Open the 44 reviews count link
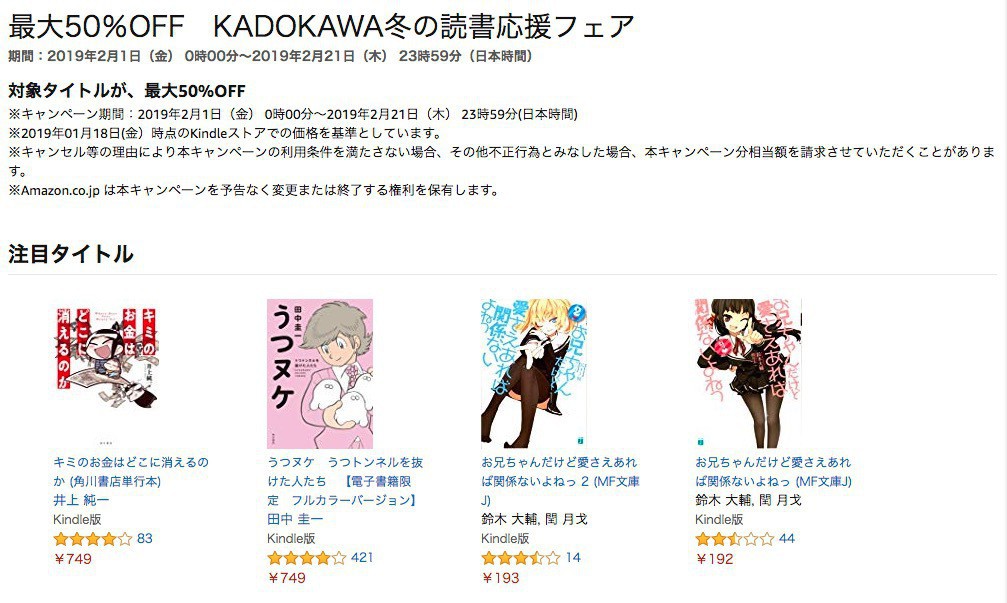Viewport: 1007px width, 603px height. (x=787, y=539)
